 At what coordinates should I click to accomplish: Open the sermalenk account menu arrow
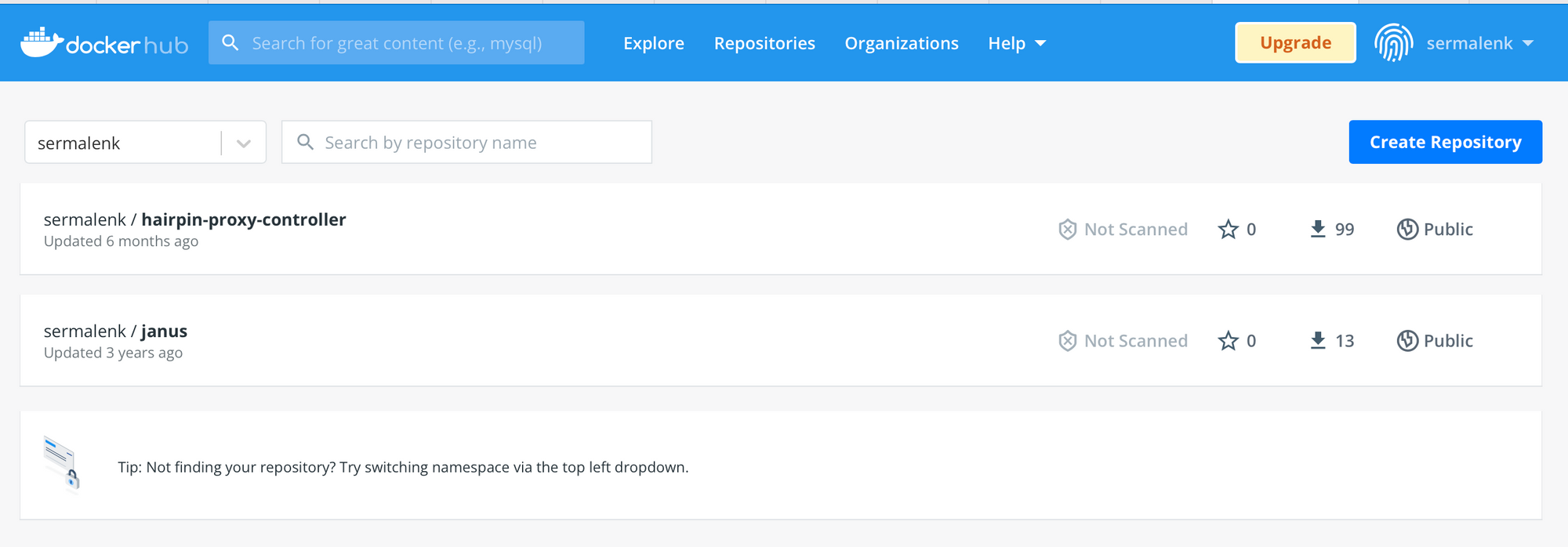point(1528,43)
